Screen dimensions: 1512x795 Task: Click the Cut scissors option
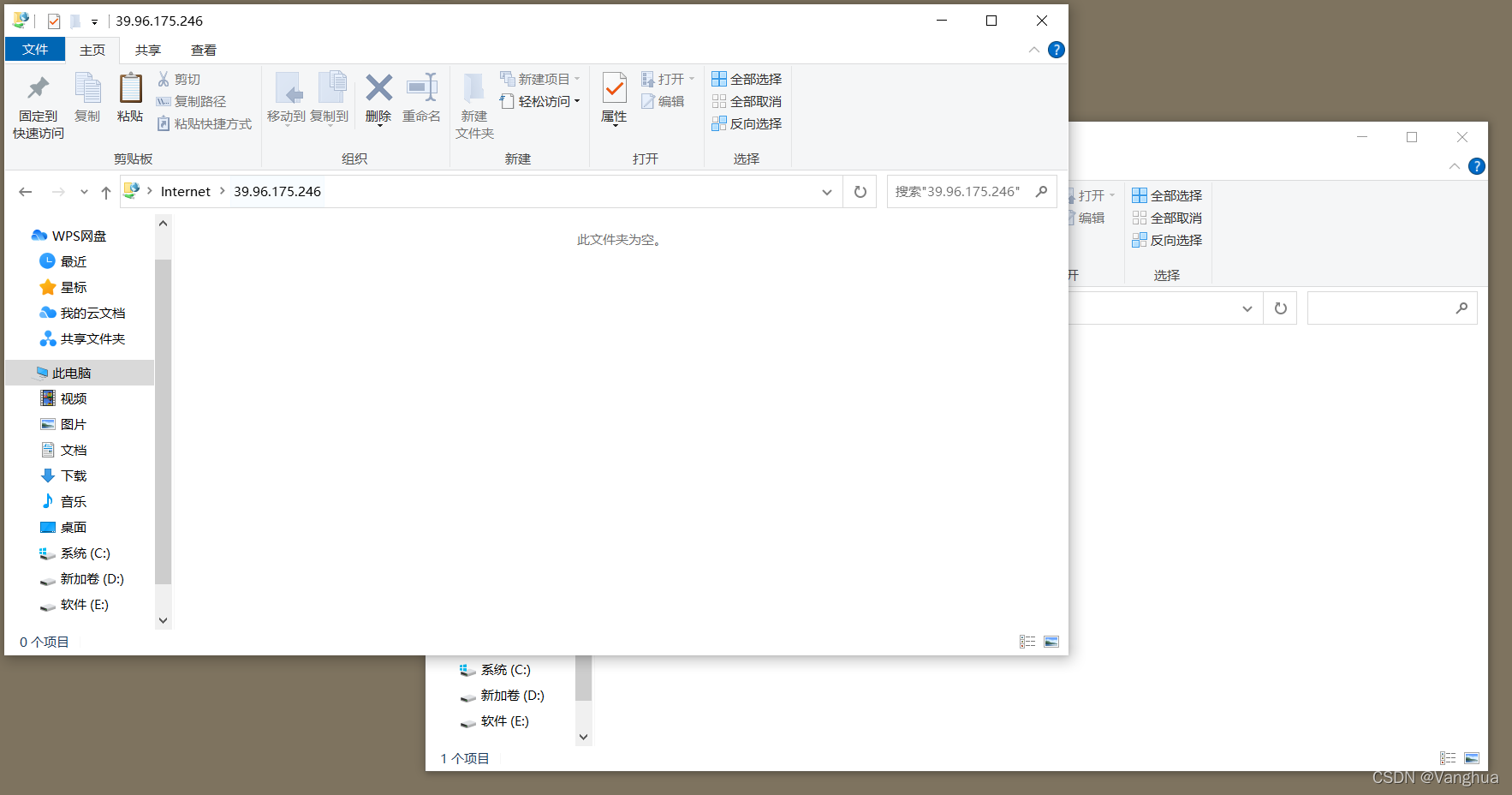179,79
